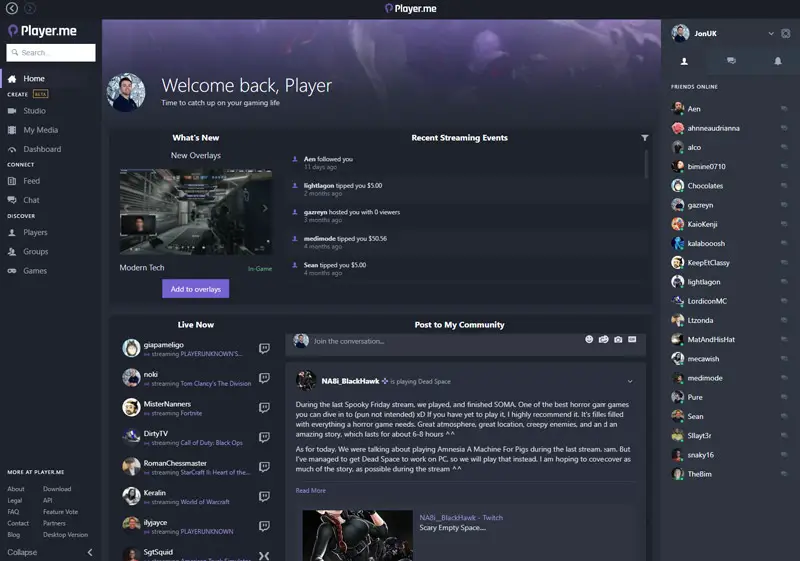Message friend alco
The image size is (800, 561).
point(784,147)
